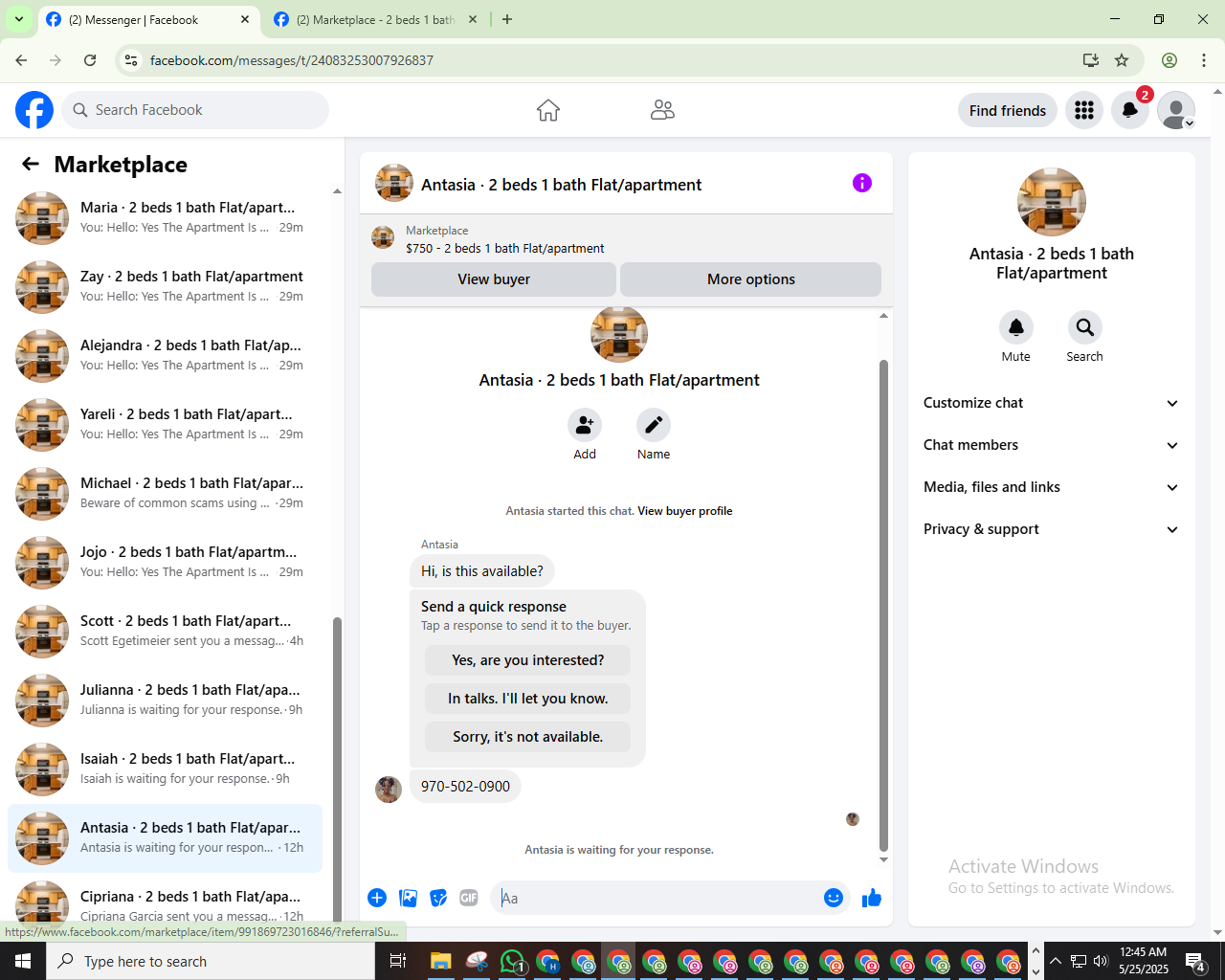Open Scott's conversation in the list
Screen dimensions: 1225x980
click(x=165, y=632)
